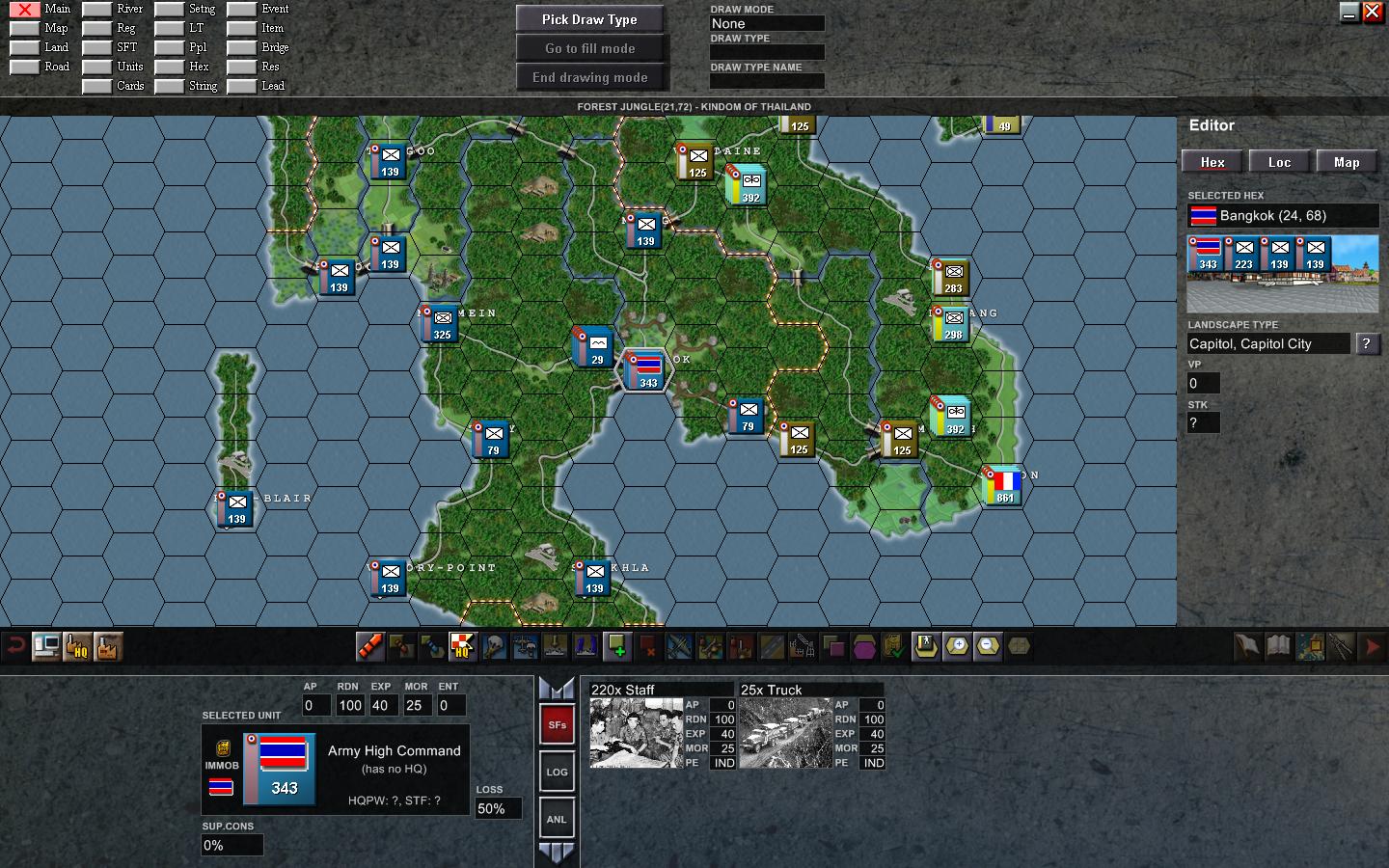Image resolution: width=1389 pixels, height=868 pixels.
Task: Open the Pick Draw Type menu
Action: click(x=591, y=18)
